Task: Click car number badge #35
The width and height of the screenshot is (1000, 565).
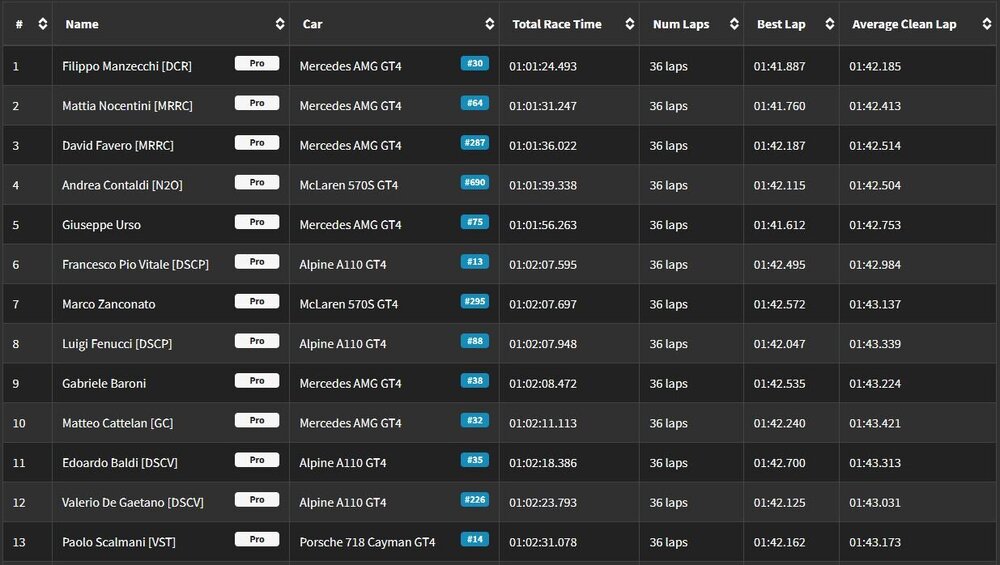Action: (x=474, y=460)
